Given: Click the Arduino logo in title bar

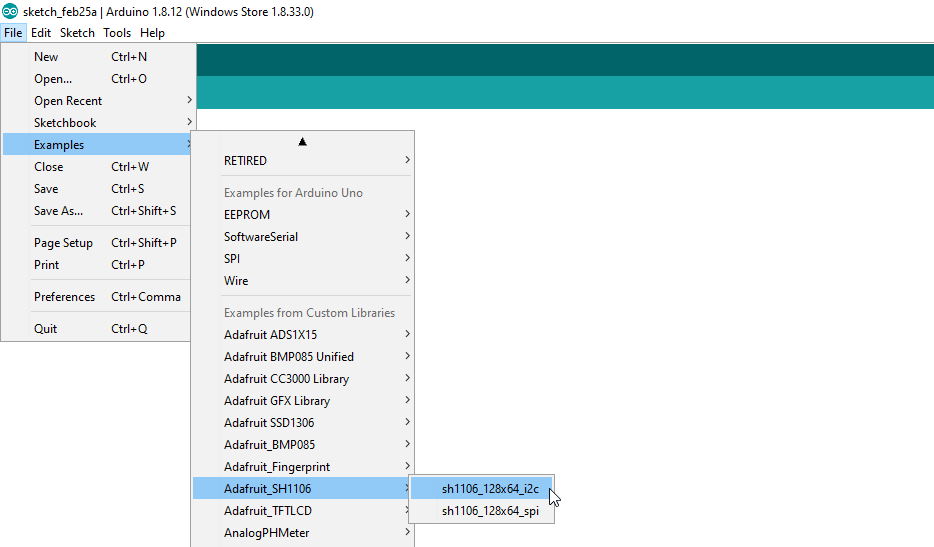Looking at the screenshot, I should (10, 11).
